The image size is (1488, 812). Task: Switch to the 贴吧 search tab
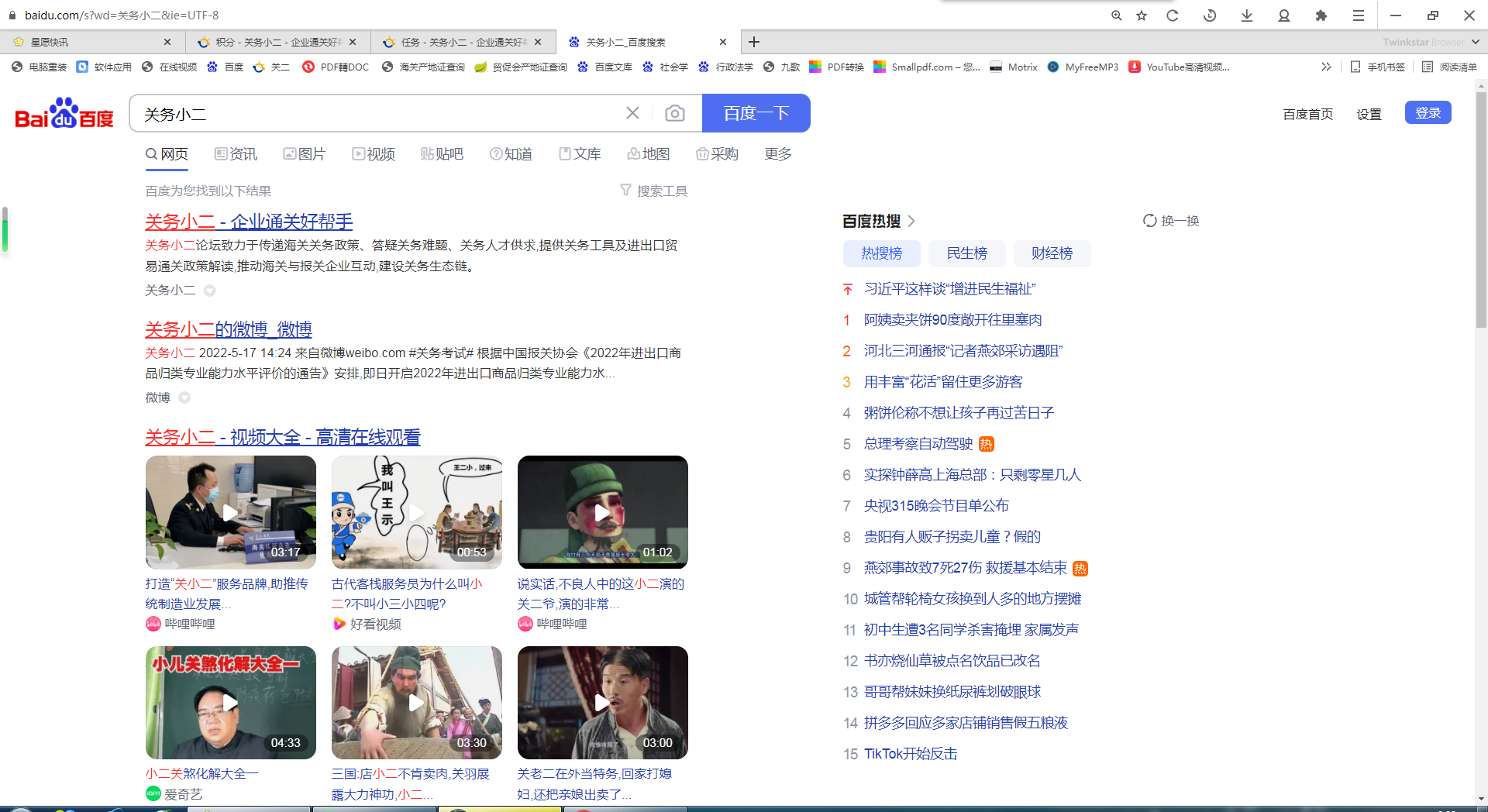[x=442, y=154]
